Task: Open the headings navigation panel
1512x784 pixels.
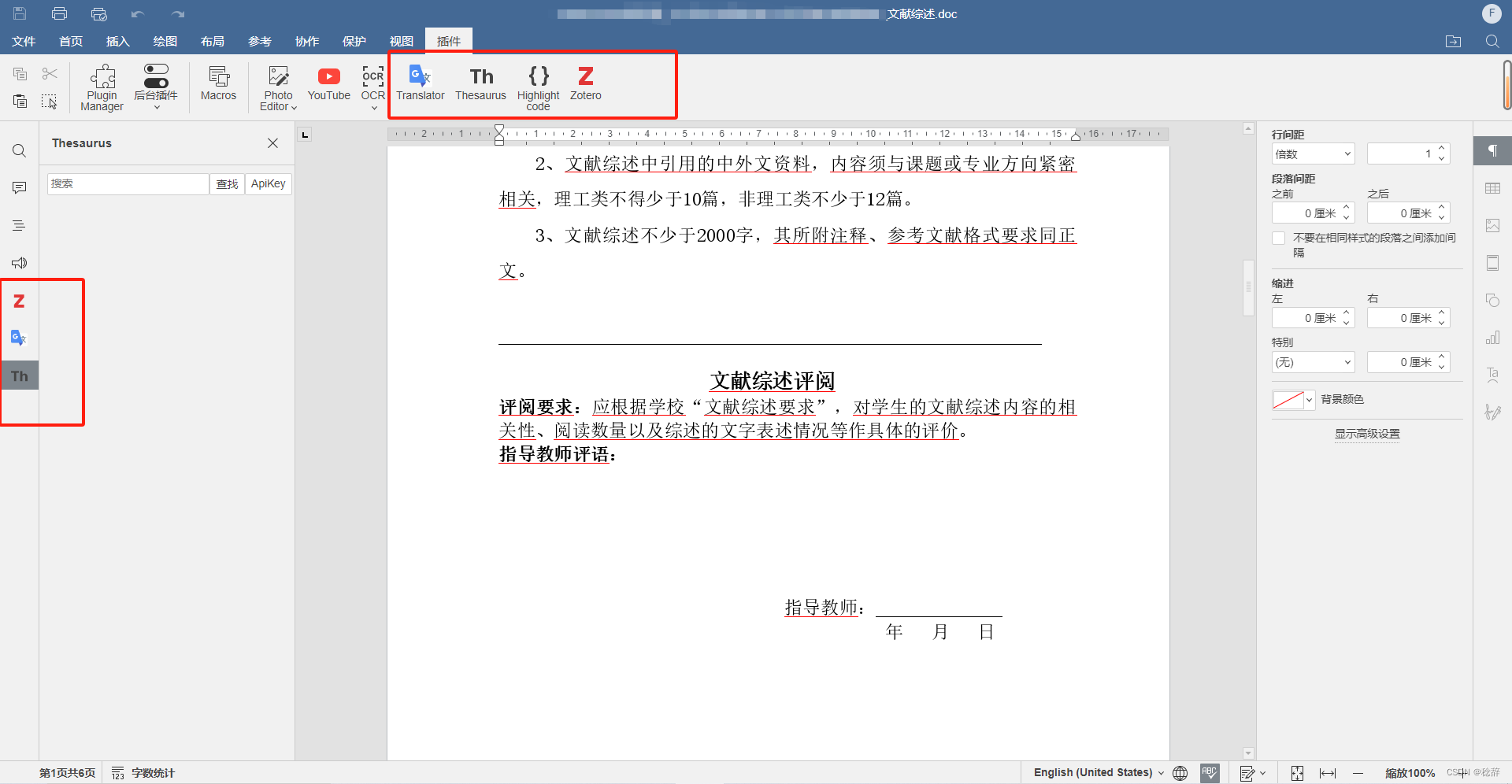Action: 20,225
